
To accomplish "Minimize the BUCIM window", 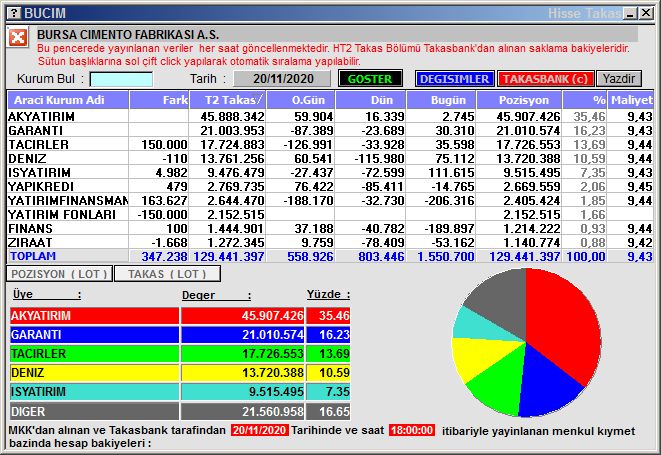I will click(631, 13).
